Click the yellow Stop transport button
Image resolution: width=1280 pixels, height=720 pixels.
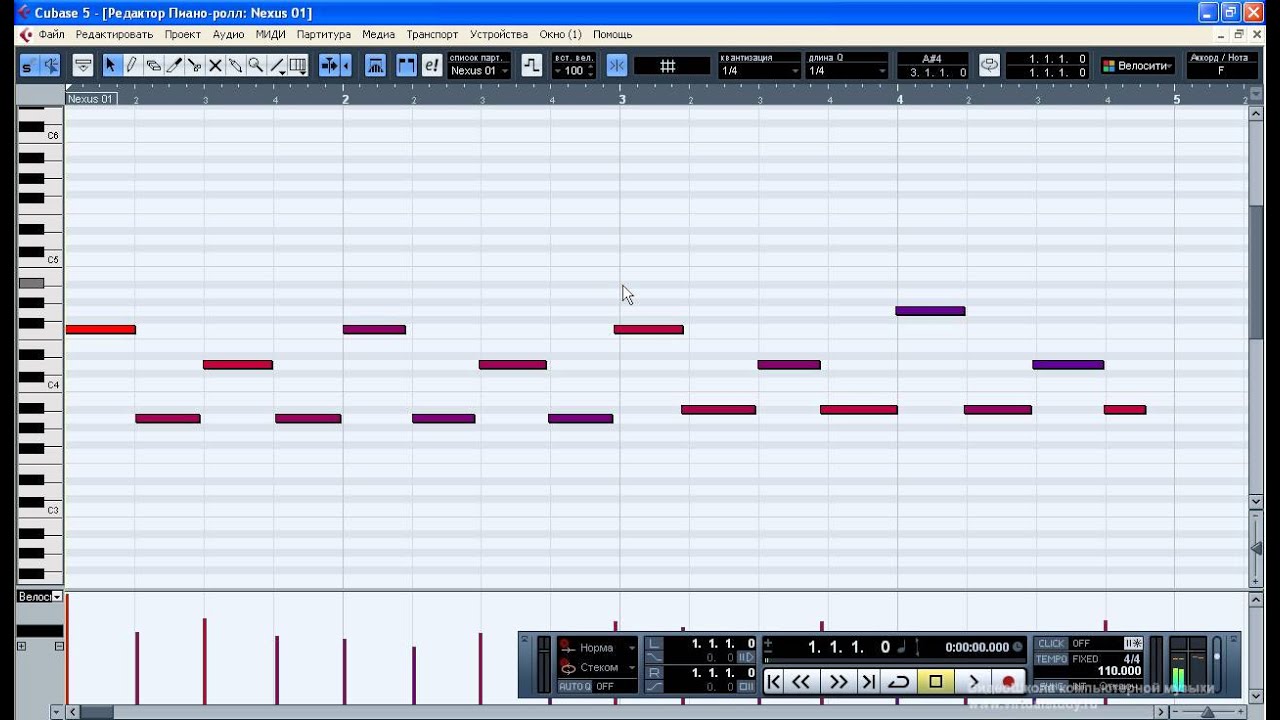point(936,682)
